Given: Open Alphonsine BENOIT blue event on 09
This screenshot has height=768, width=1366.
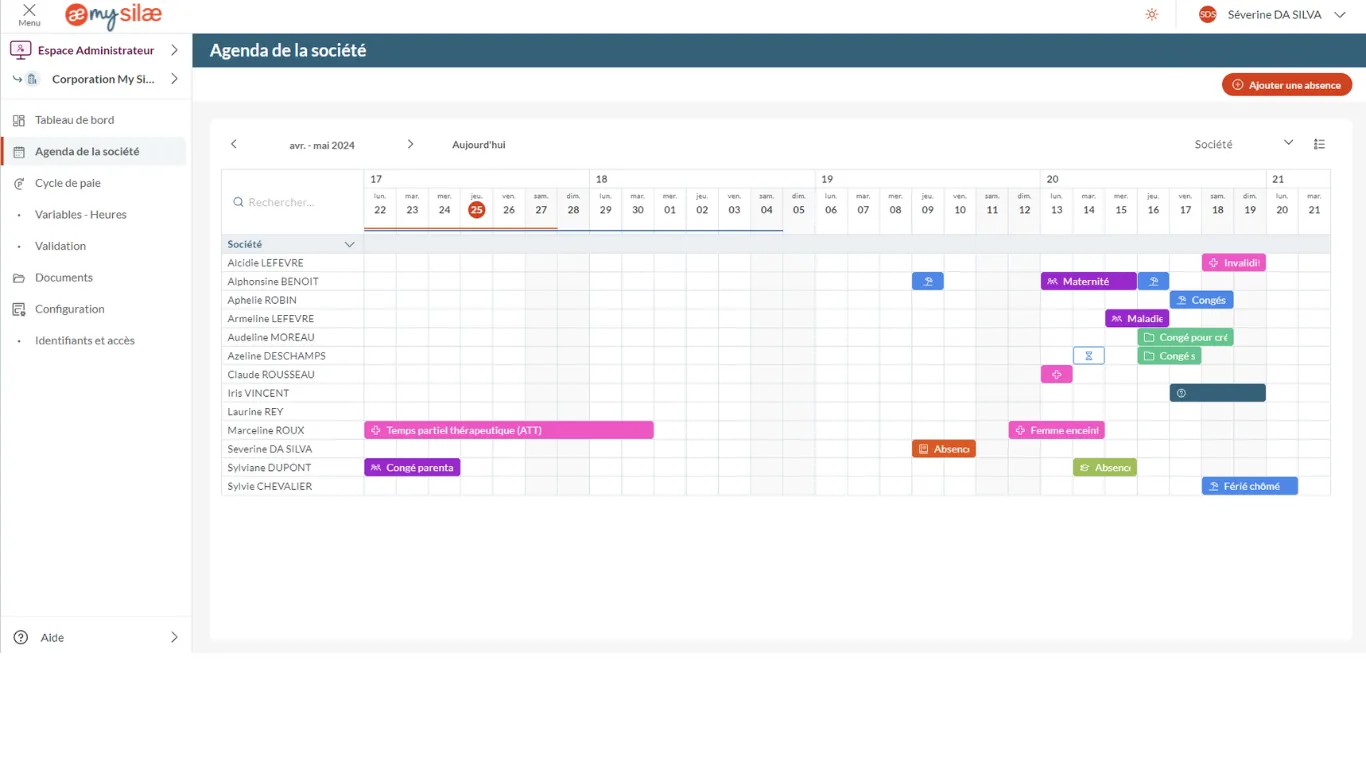Looking at the screenshot, I should click(928, 282).
